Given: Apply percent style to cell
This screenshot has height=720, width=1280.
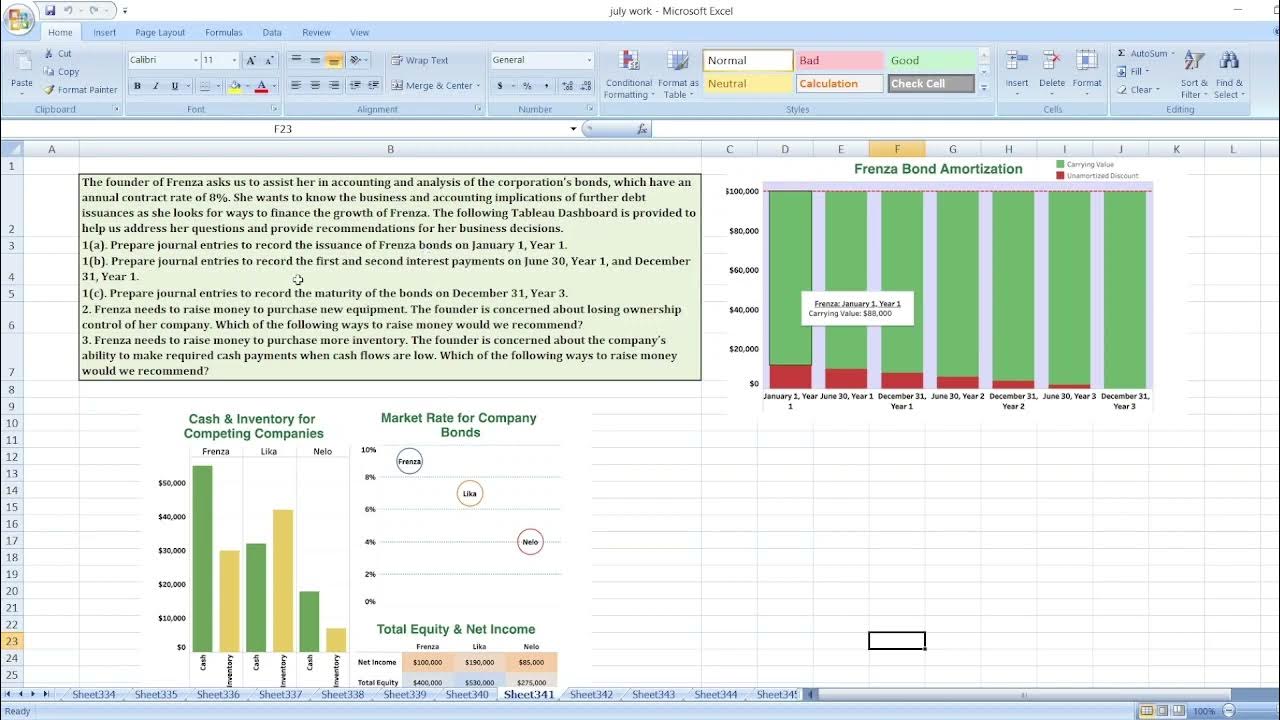Looking at the screenshot, I should click(x=526, y=86).
